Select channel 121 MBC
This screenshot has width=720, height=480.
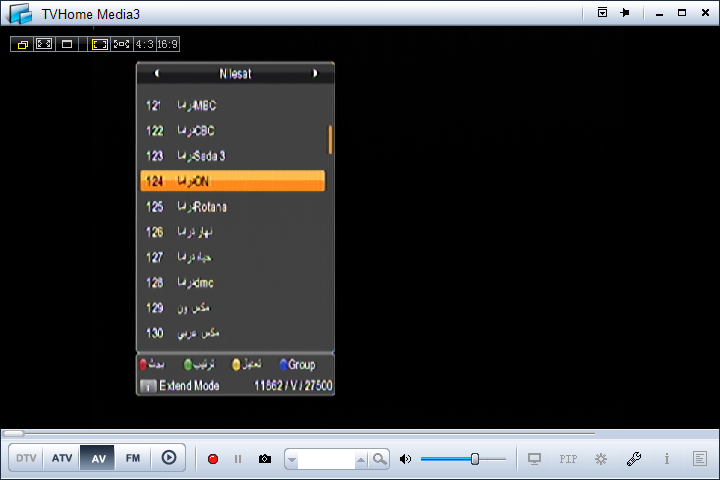point(233,106)
